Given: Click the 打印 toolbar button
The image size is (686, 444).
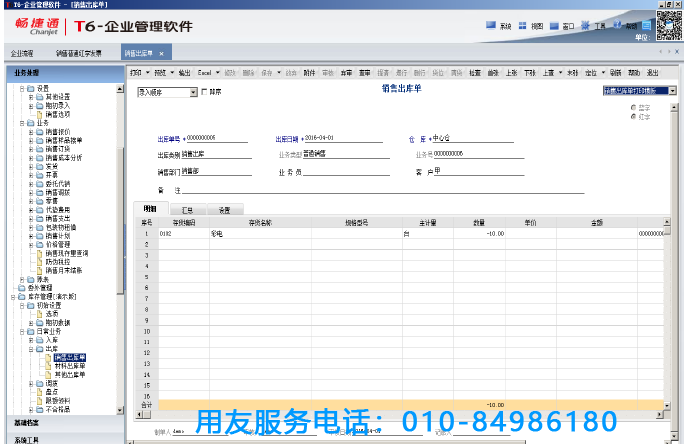Looking at the screenshot, I should (x=136, y=73).
